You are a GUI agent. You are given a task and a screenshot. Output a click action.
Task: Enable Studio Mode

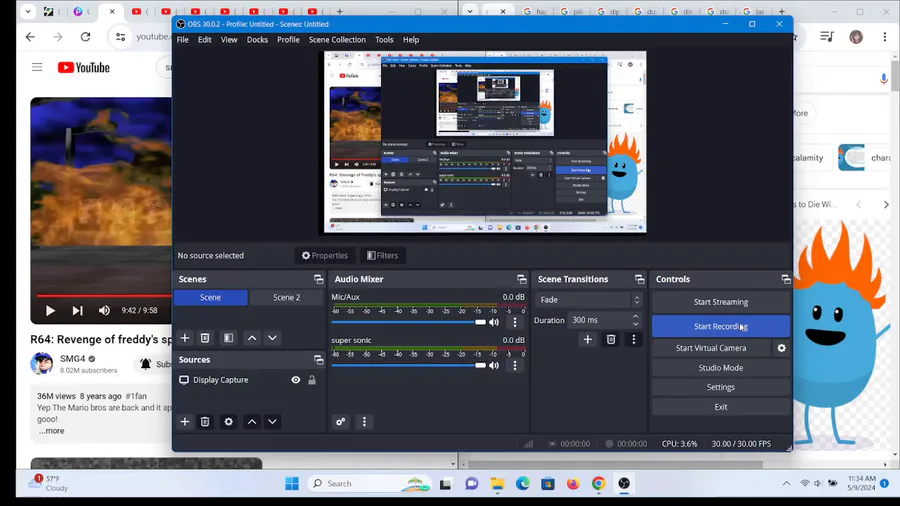click(721, 368)
